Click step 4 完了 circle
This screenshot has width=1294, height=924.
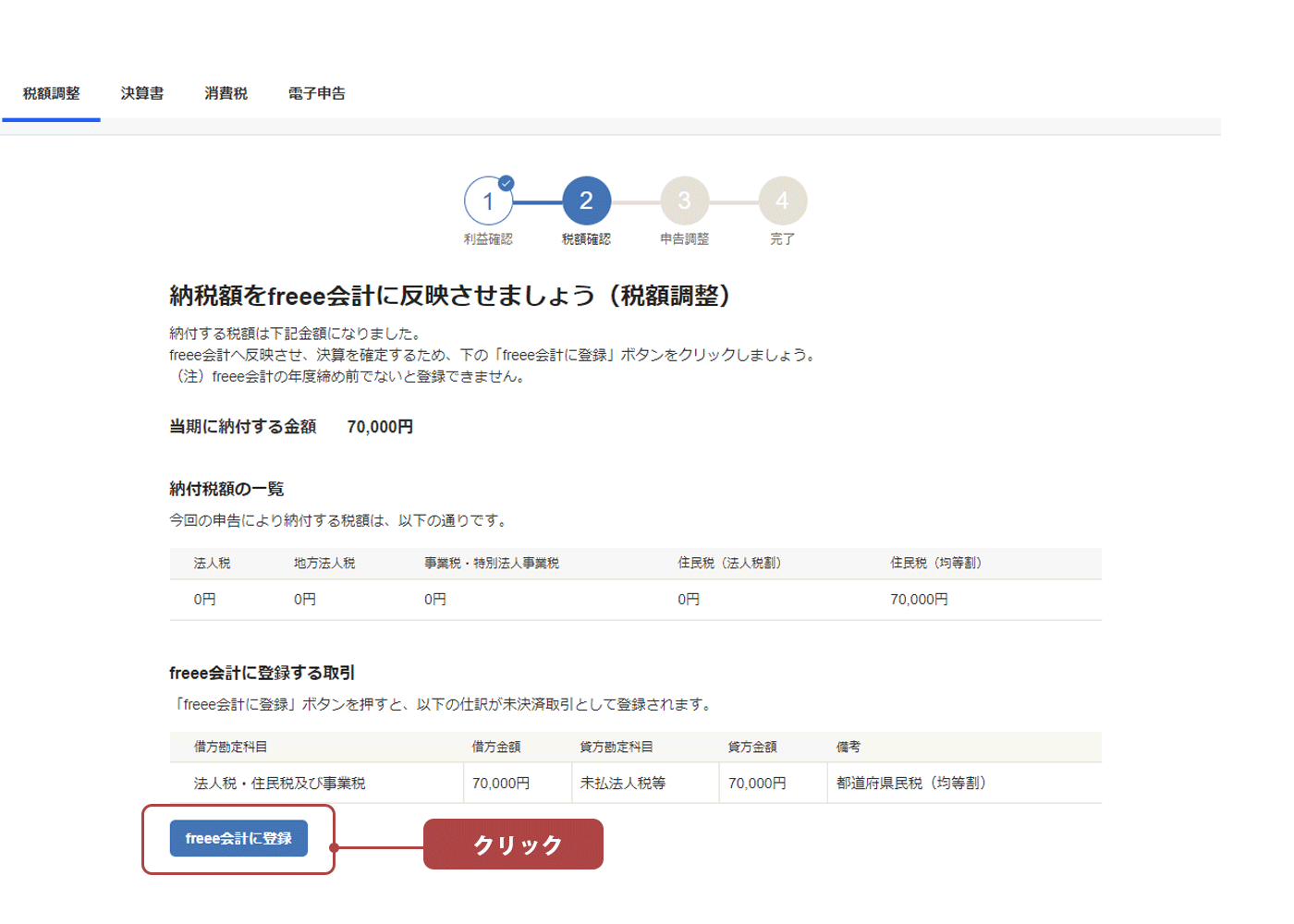point(782,201)
